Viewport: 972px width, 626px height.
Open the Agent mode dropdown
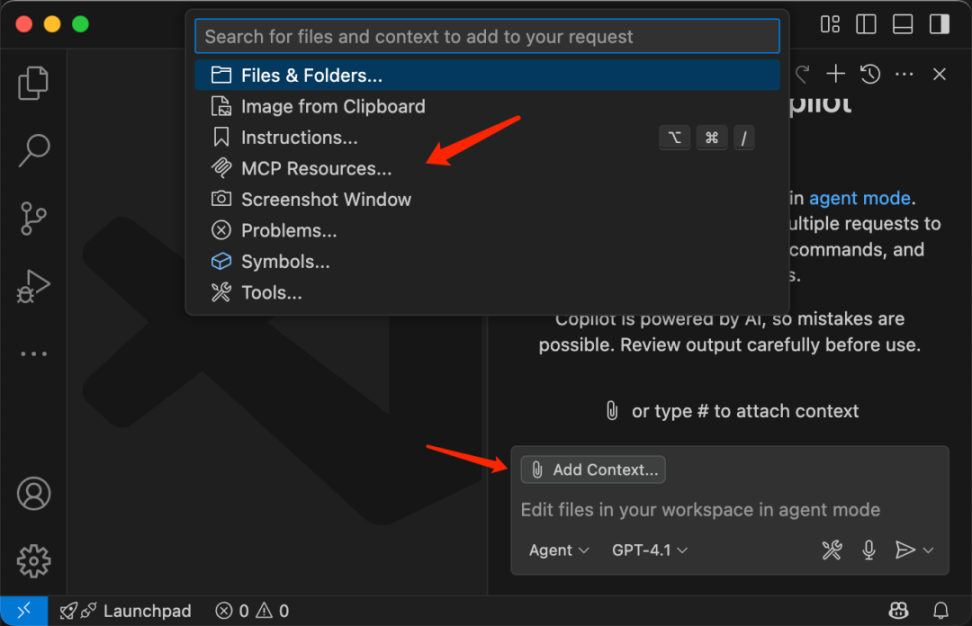(559, 550)
